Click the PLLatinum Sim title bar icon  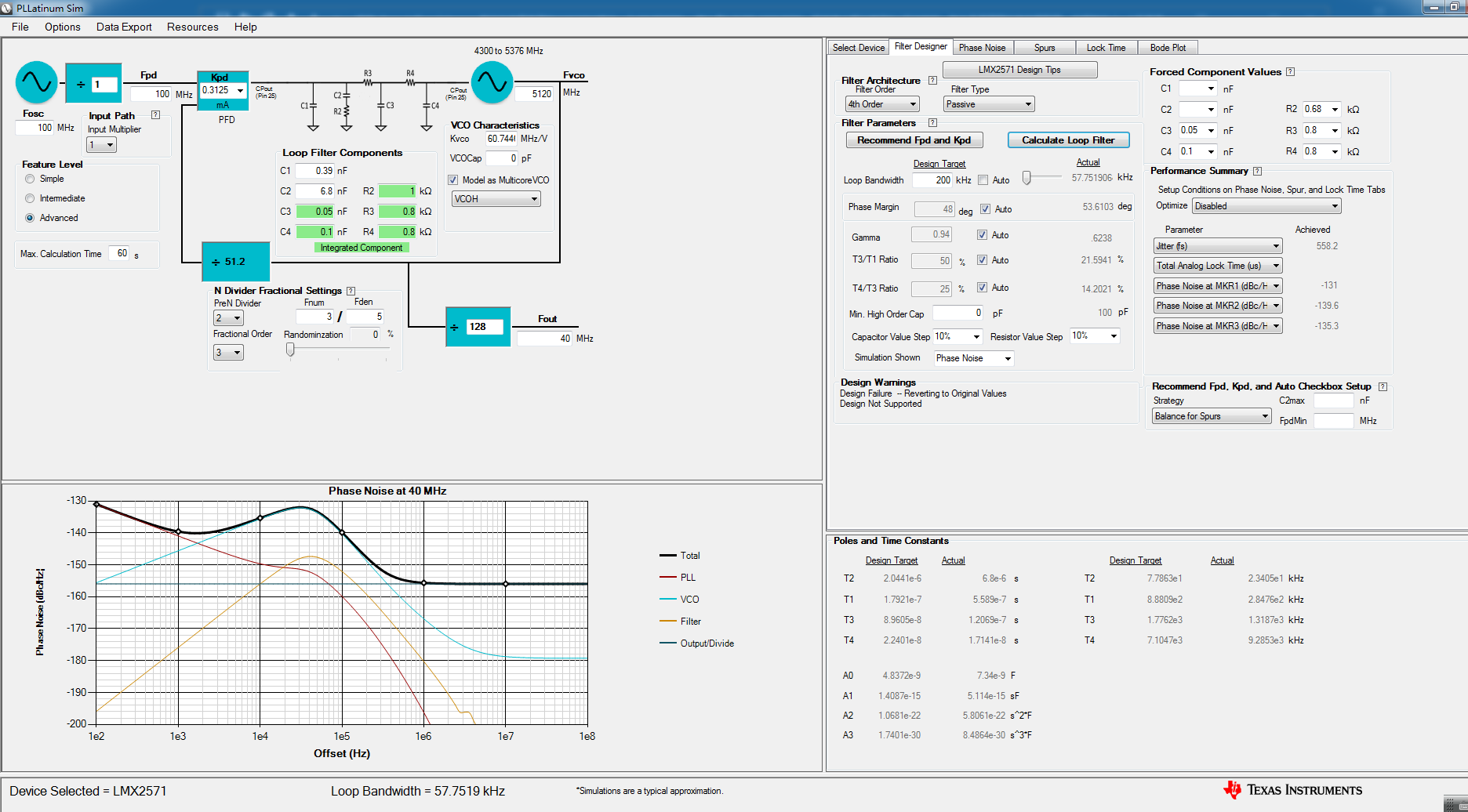click(x=7, y=8)
